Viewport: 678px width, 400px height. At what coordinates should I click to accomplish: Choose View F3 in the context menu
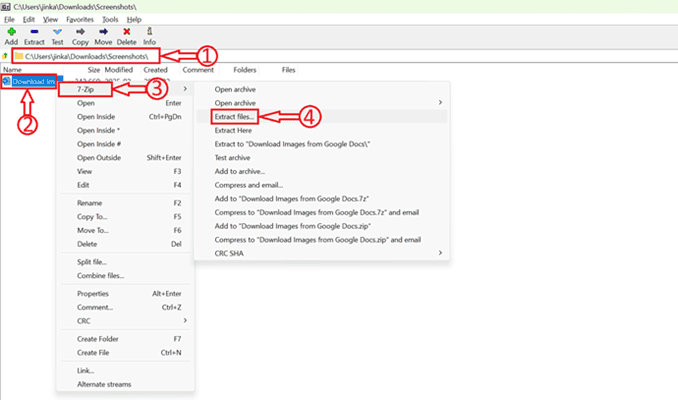(125, 171)
